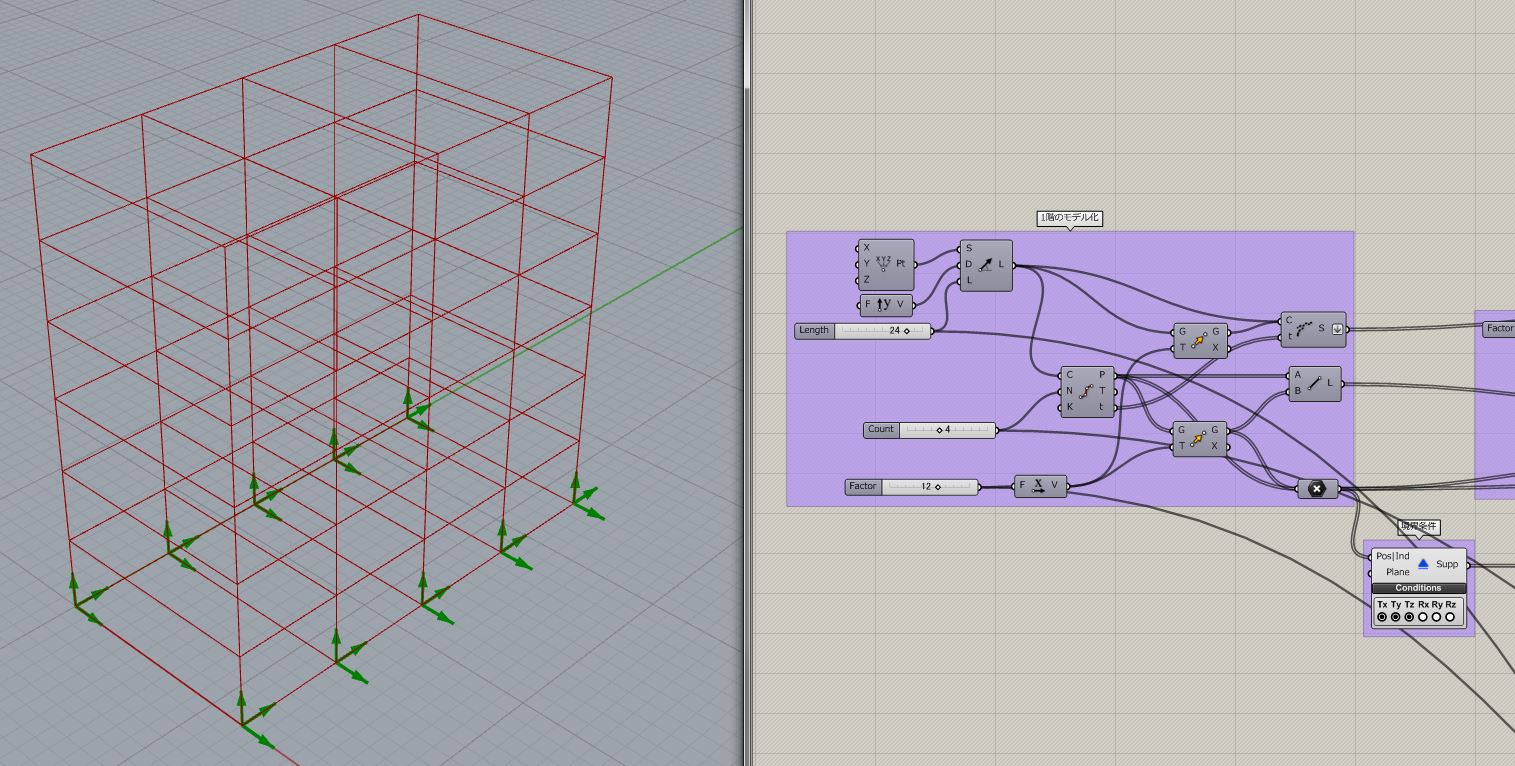Image resolution: width=1515 pixels, height=766 pixels.
Task: Select the Construct Point XYZ component icon
Action: tap(883, 264)
